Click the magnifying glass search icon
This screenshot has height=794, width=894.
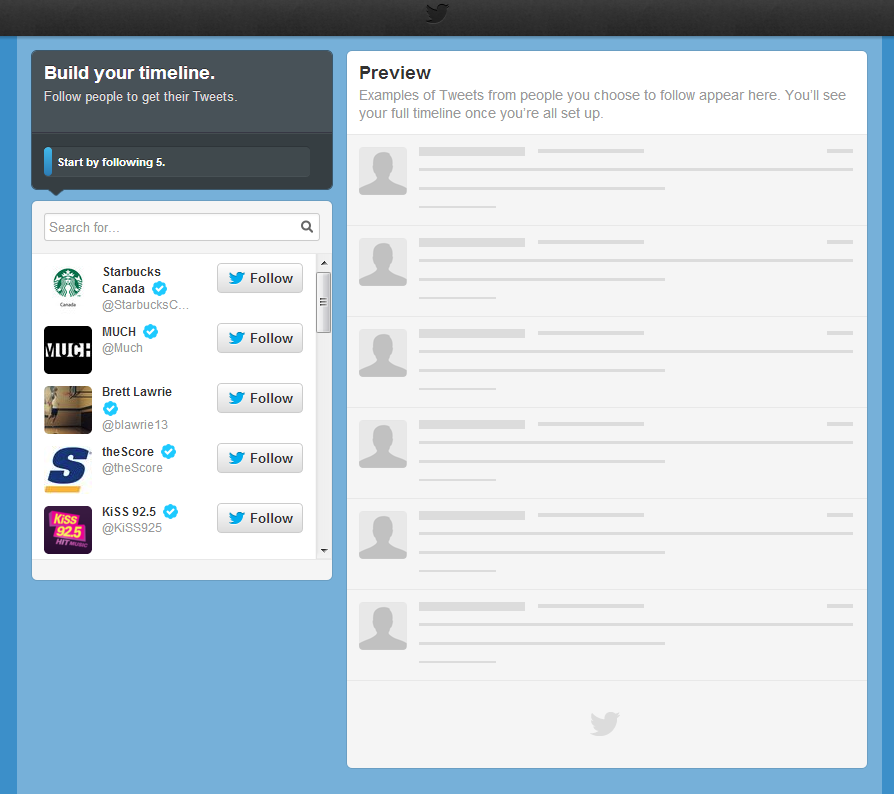tap(307, 227)
